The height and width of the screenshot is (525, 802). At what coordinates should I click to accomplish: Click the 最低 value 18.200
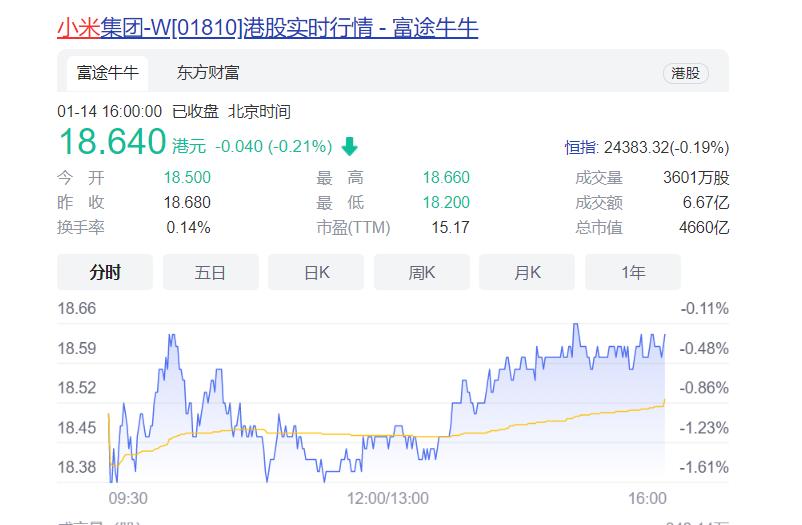click(x=446, y=203)
